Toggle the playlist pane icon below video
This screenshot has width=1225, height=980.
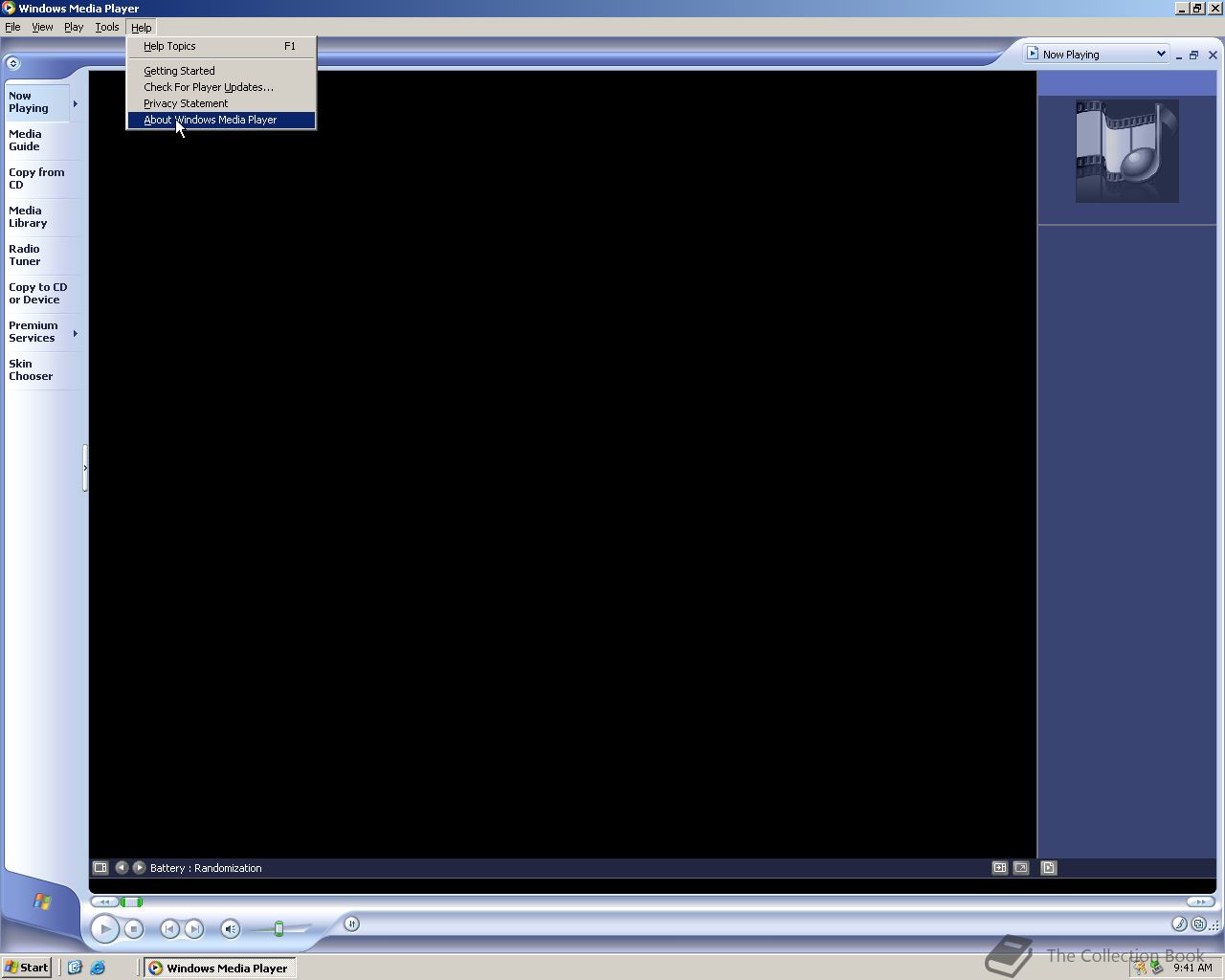point(1048,867)
